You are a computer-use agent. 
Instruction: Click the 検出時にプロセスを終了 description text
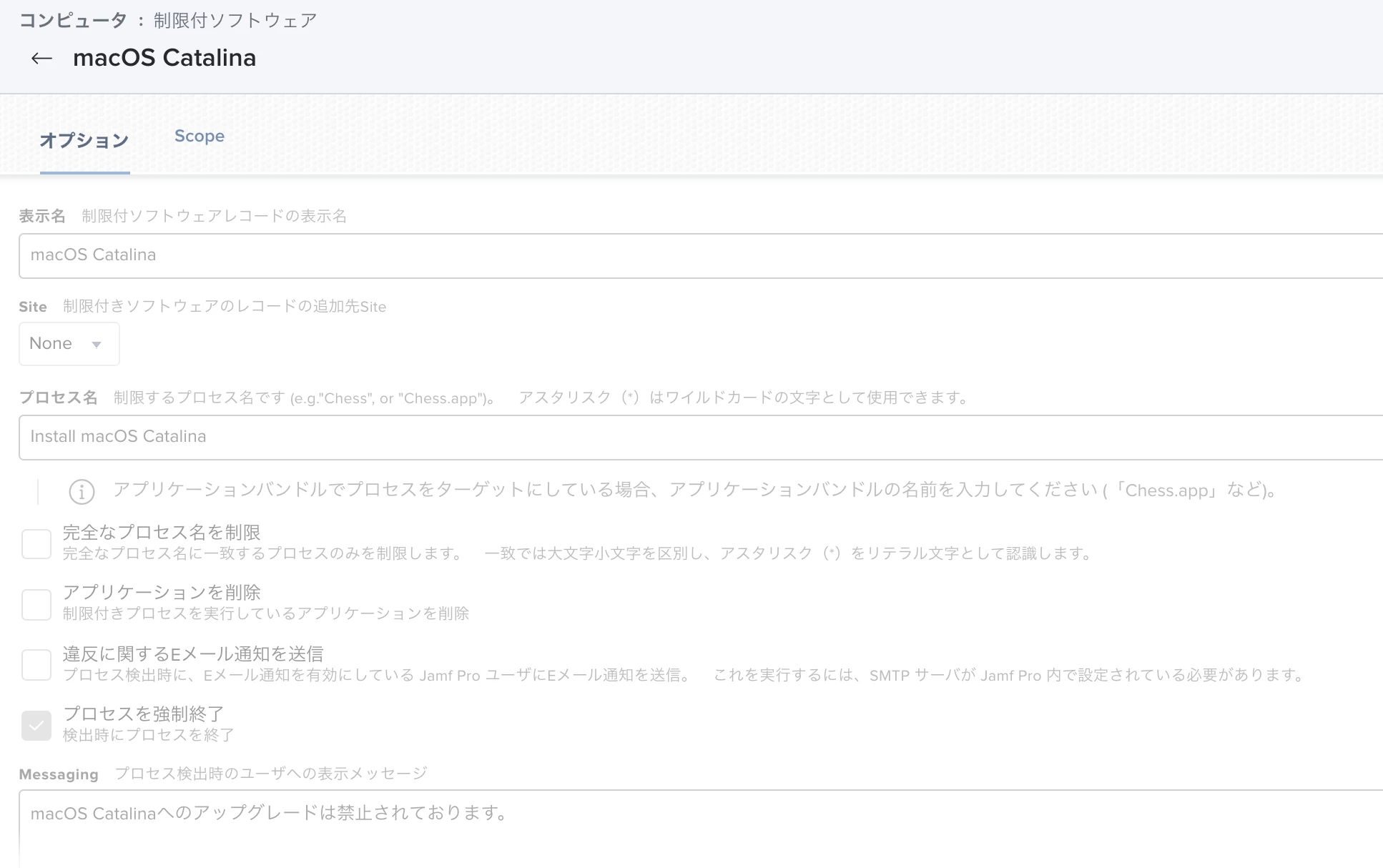pos(148,735)
